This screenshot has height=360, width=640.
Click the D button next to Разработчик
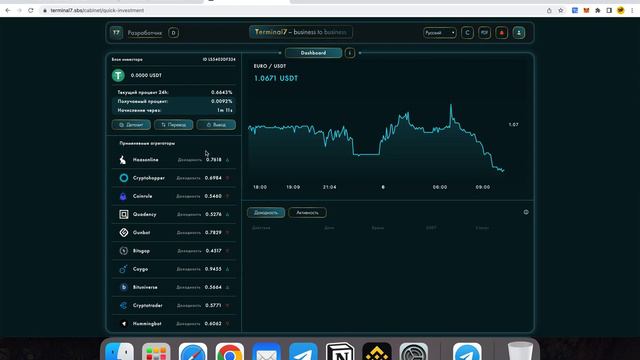pos(173,33)
